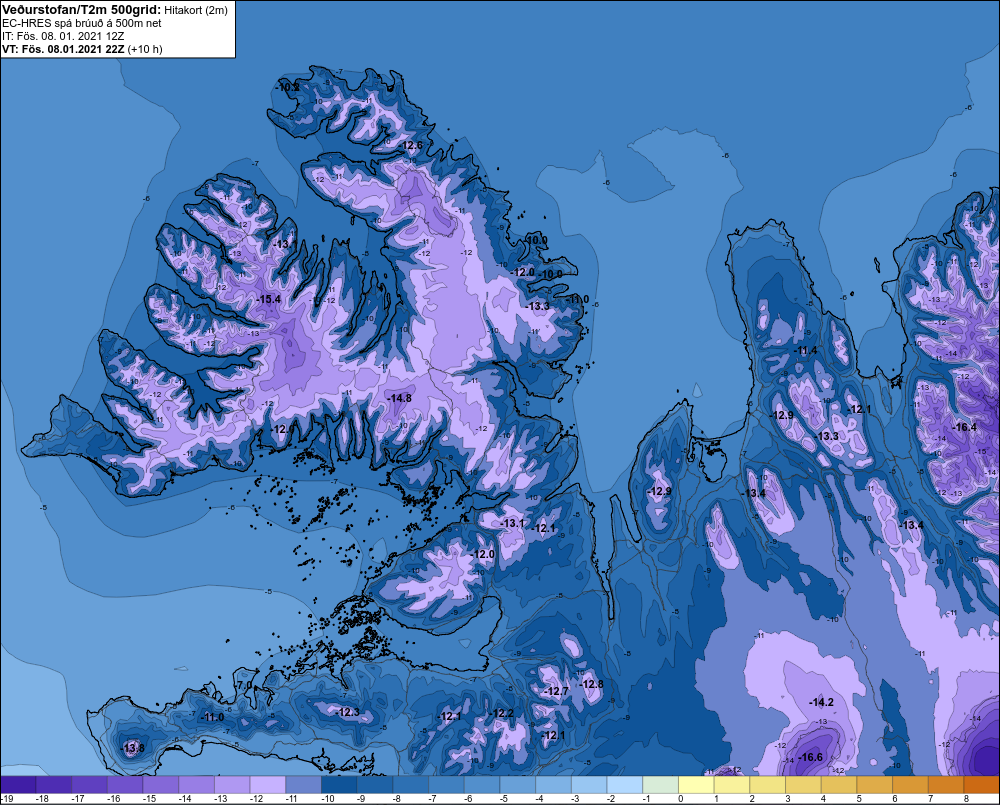Viewport: 1000px width, 805px height.
Task: Click the legend swatch between -19 and -18
Action: pos(18,784)
